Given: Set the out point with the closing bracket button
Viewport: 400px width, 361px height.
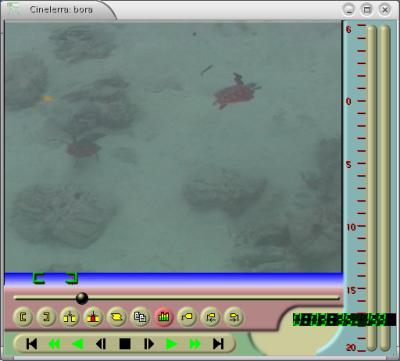Looking at the screenshot, I should click(x=46, y=317).
